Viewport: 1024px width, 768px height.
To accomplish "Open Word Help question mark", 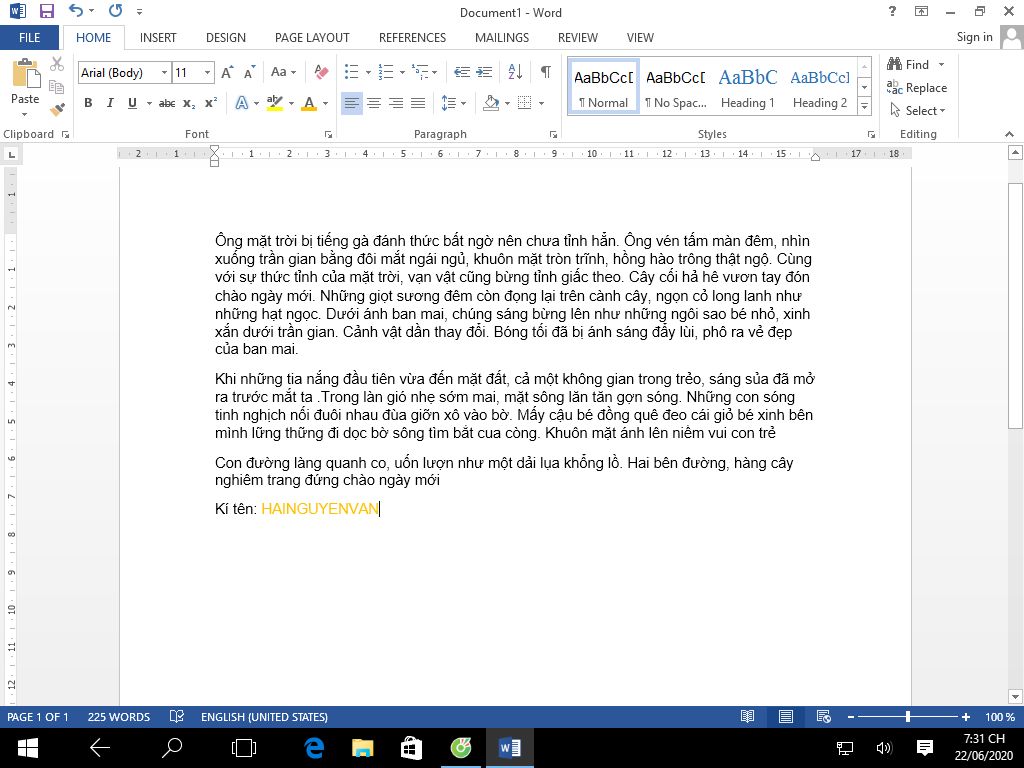I will tap(892, 11).
